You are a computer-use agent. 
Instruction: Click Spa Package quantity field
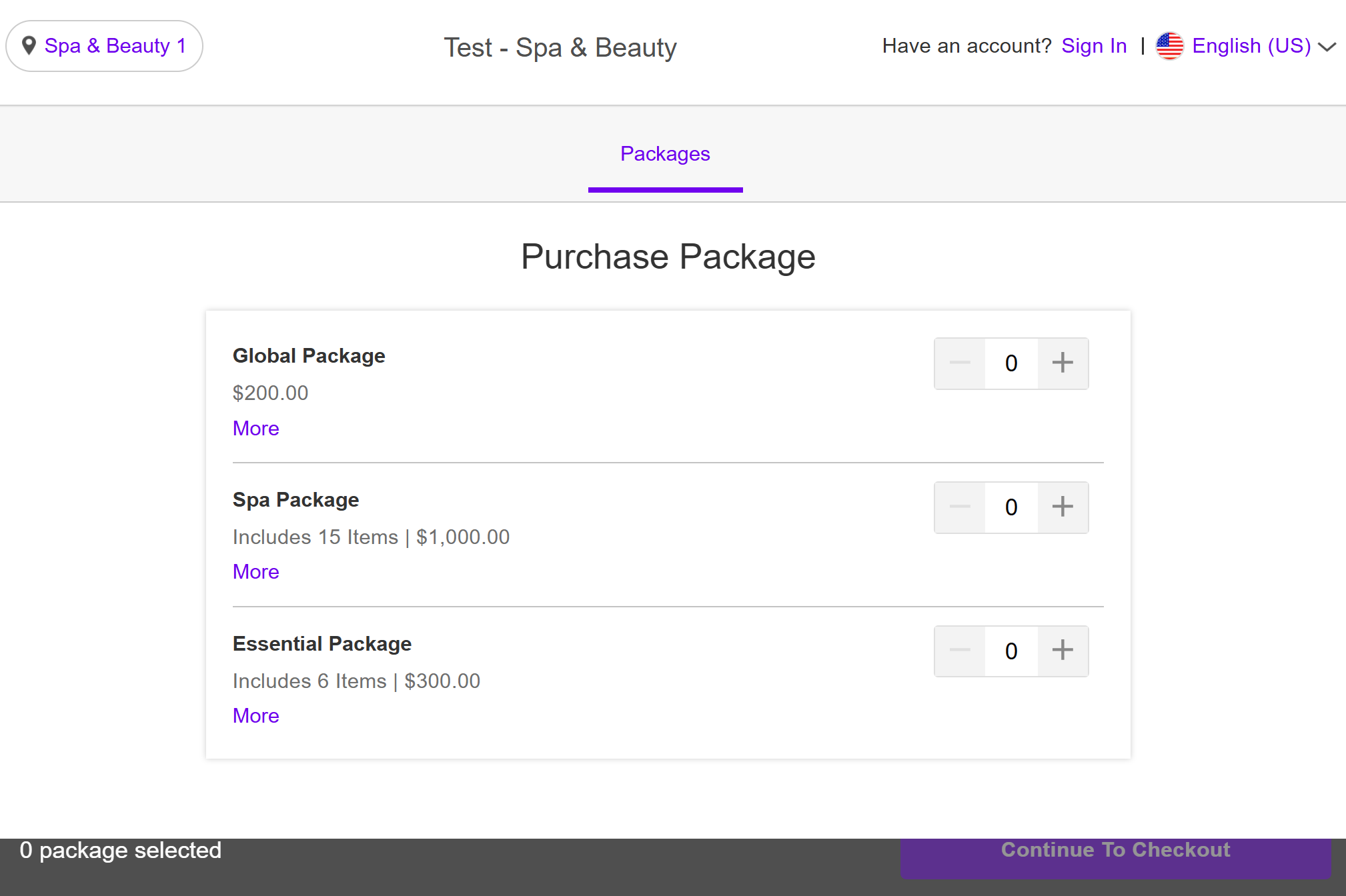click(x=1011, y=507)
